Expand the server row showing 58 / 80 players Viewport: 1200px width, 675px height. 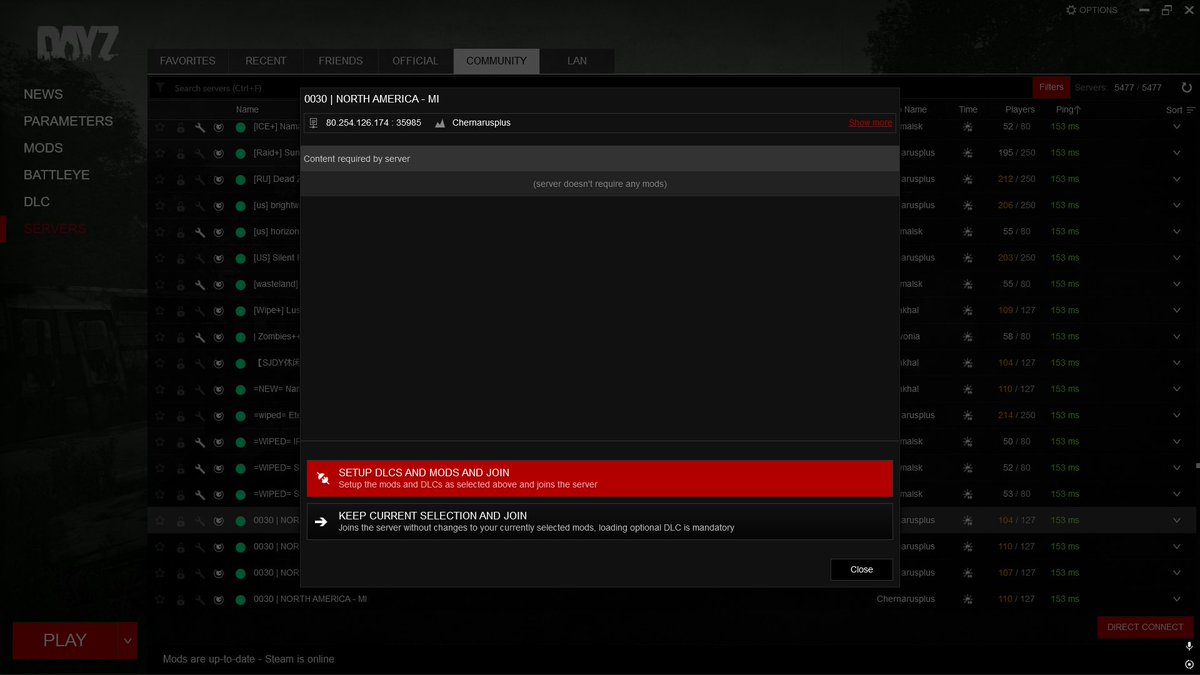(x=1177, y=337)
